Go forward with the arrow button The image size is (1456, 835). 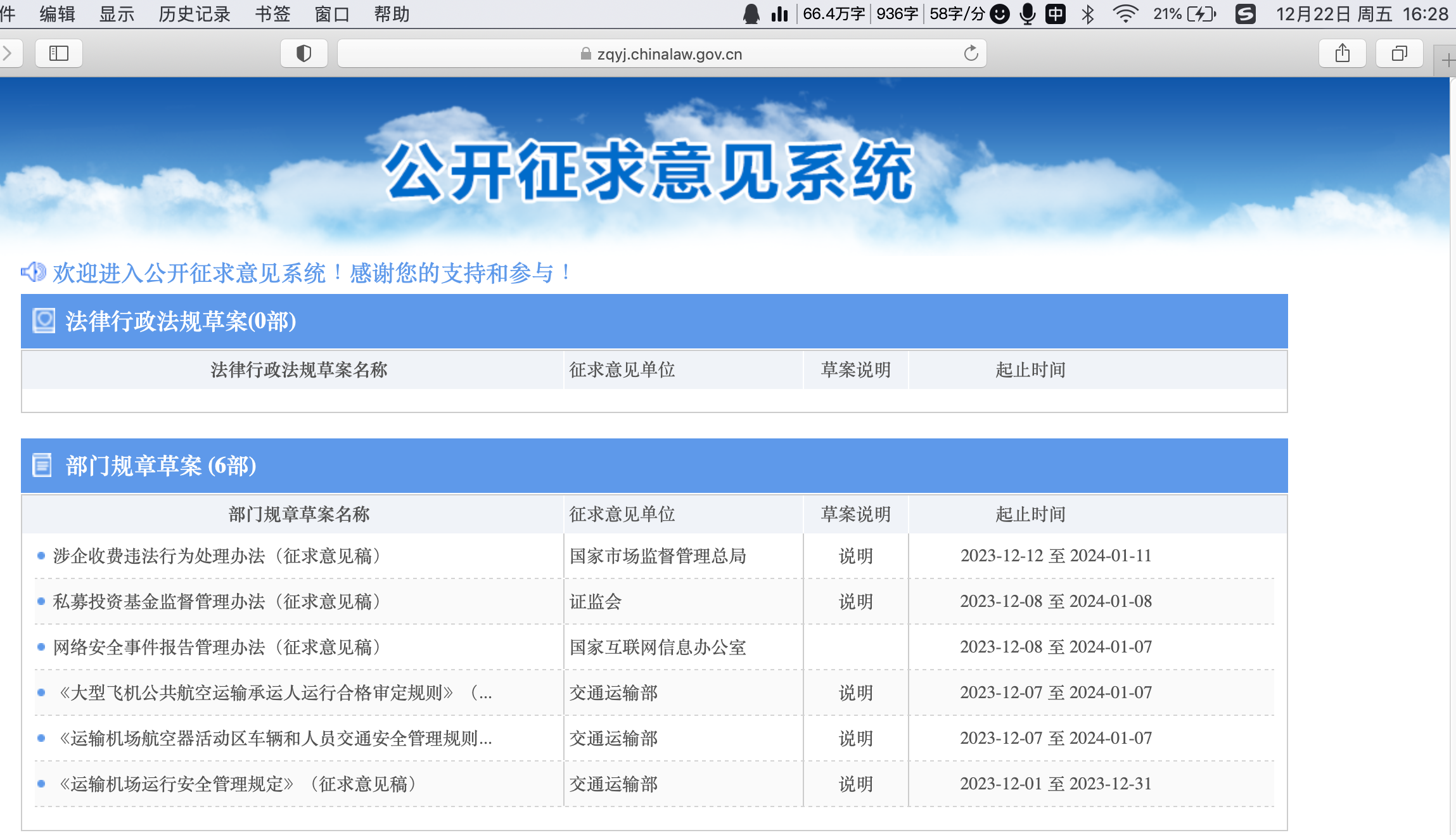point(8,53)
